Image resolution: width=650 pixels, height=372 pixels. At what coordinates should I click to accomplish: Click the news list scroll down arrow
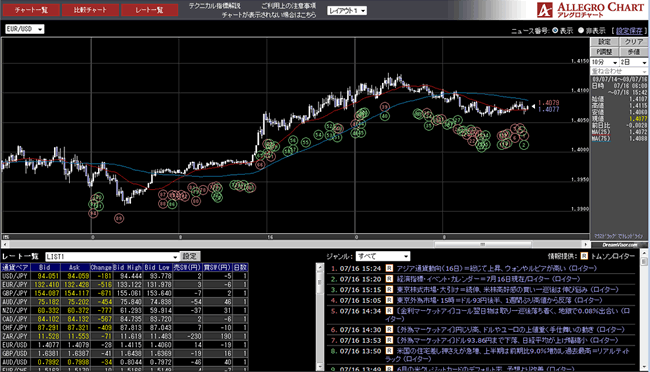coord(643,367)
